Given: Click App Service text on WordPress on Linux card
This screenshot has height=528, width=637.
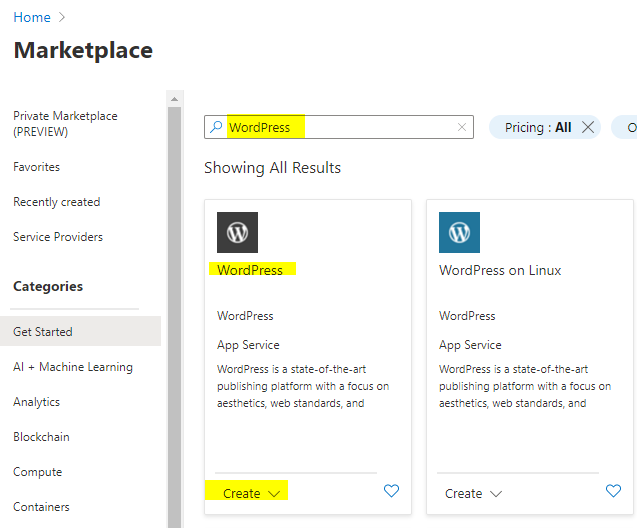Looking at the screenshot, I should tap(470, 345).
